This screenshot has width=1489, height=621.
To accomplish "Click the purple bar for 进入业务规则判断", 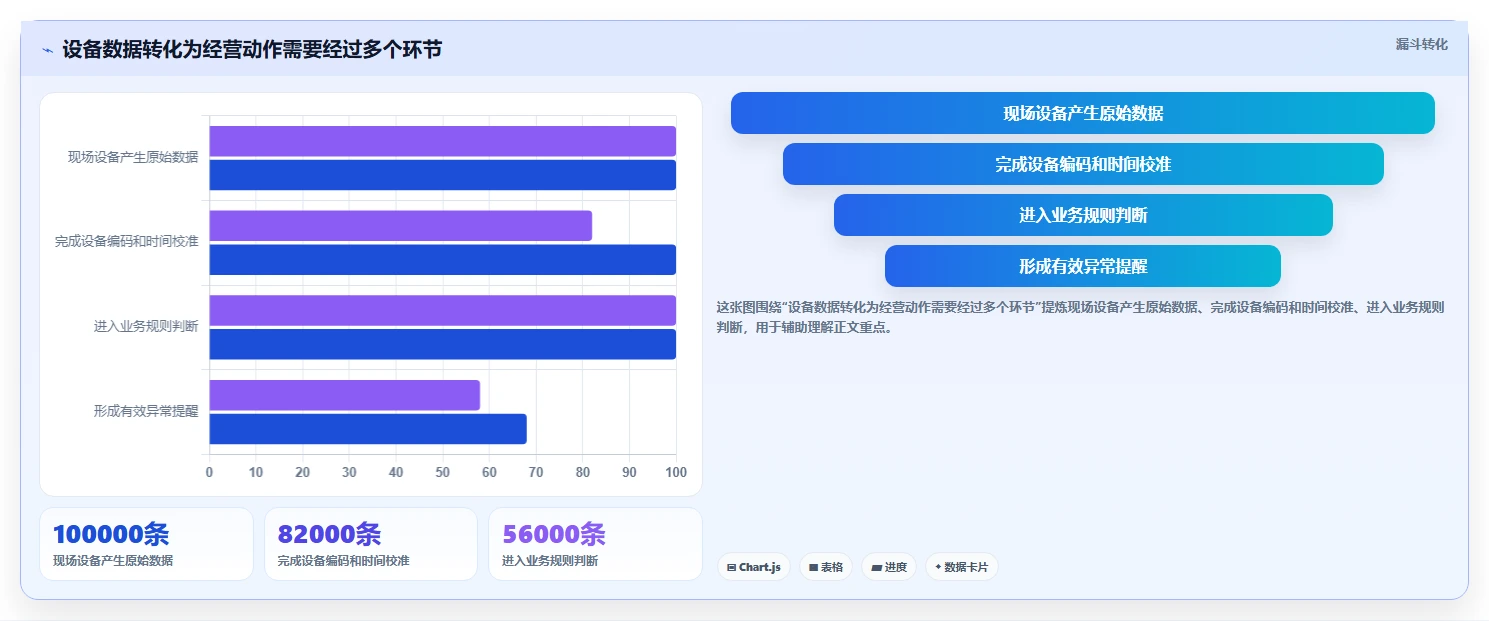I will pyautogui.click(x=443, y=310).
